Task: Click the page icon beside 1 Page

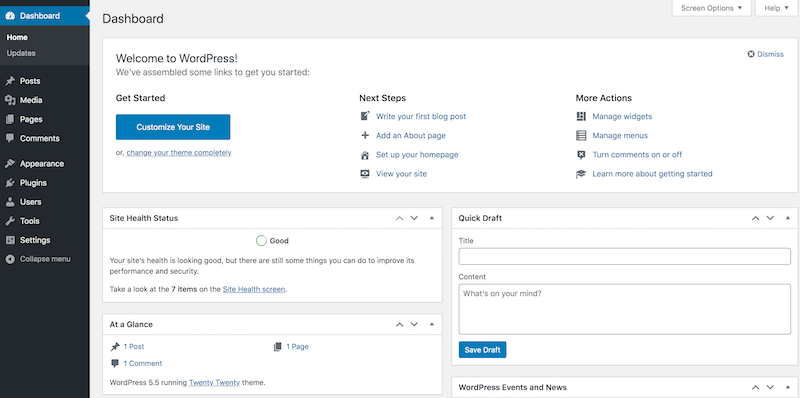Action: point(278,346)
